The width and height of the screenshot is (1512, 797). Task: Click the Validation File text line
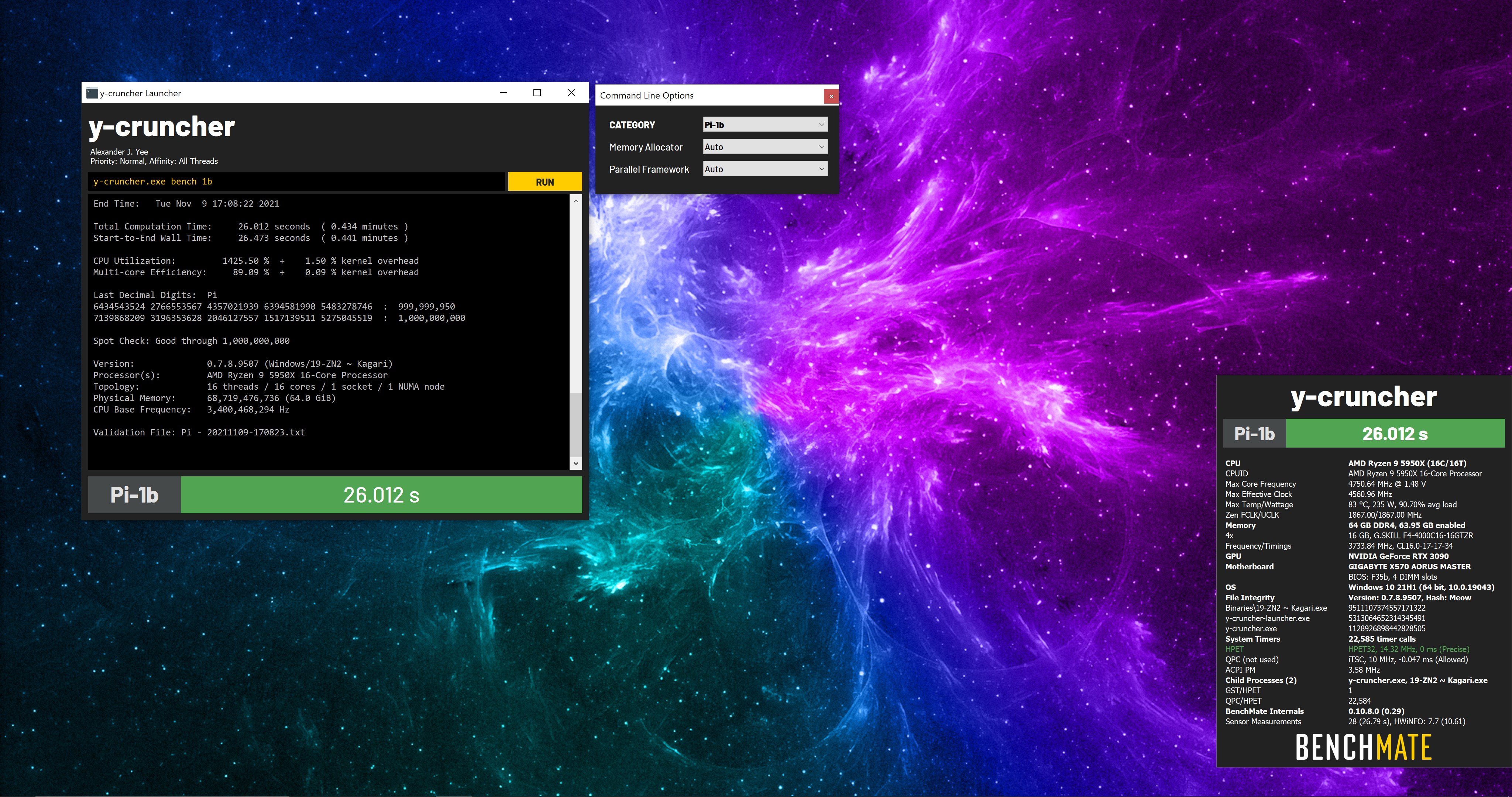pos(199,432)
